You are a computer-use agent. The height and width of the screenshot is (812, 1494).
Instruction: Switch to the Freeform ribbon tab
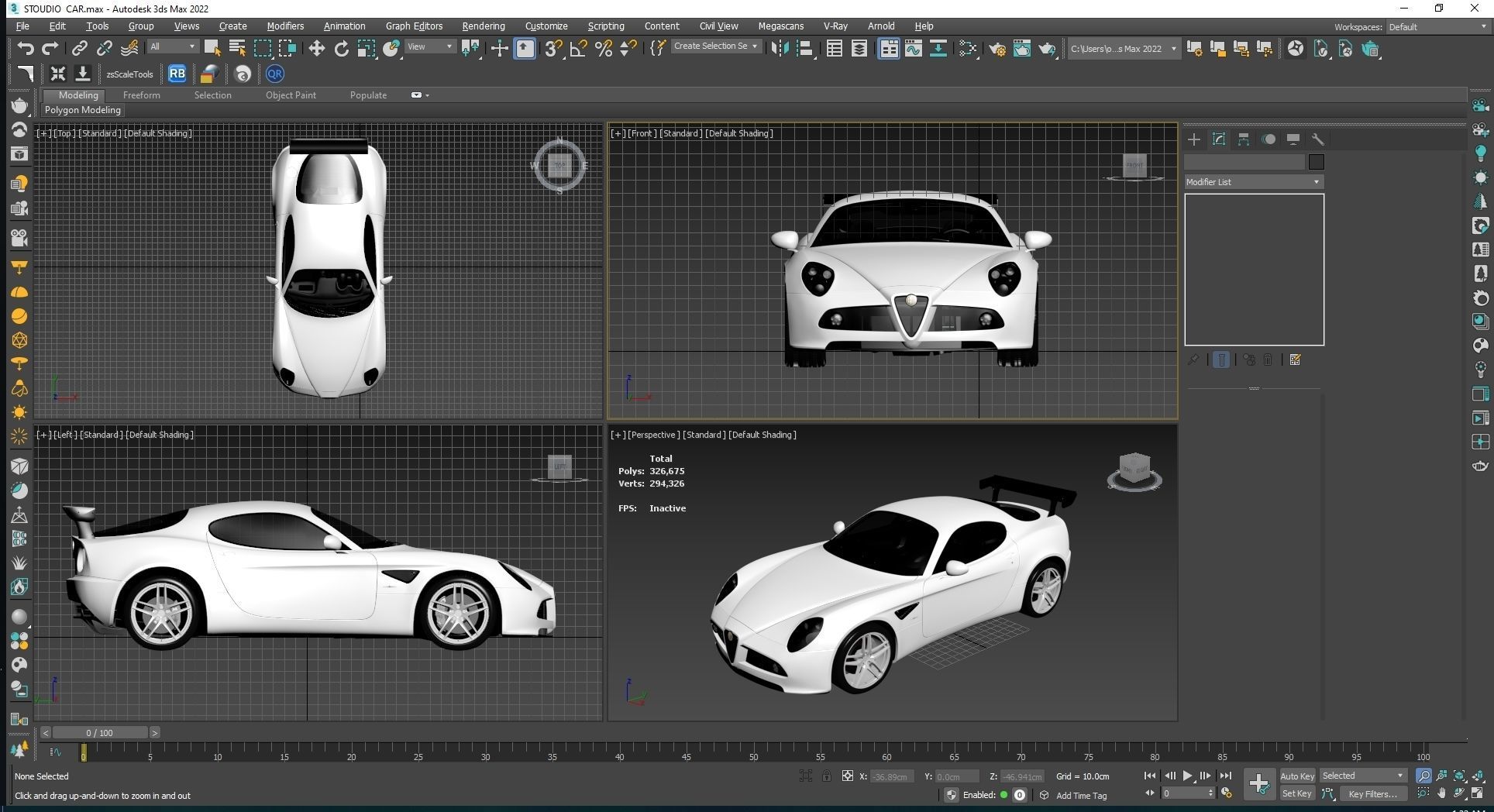[141, 95]
